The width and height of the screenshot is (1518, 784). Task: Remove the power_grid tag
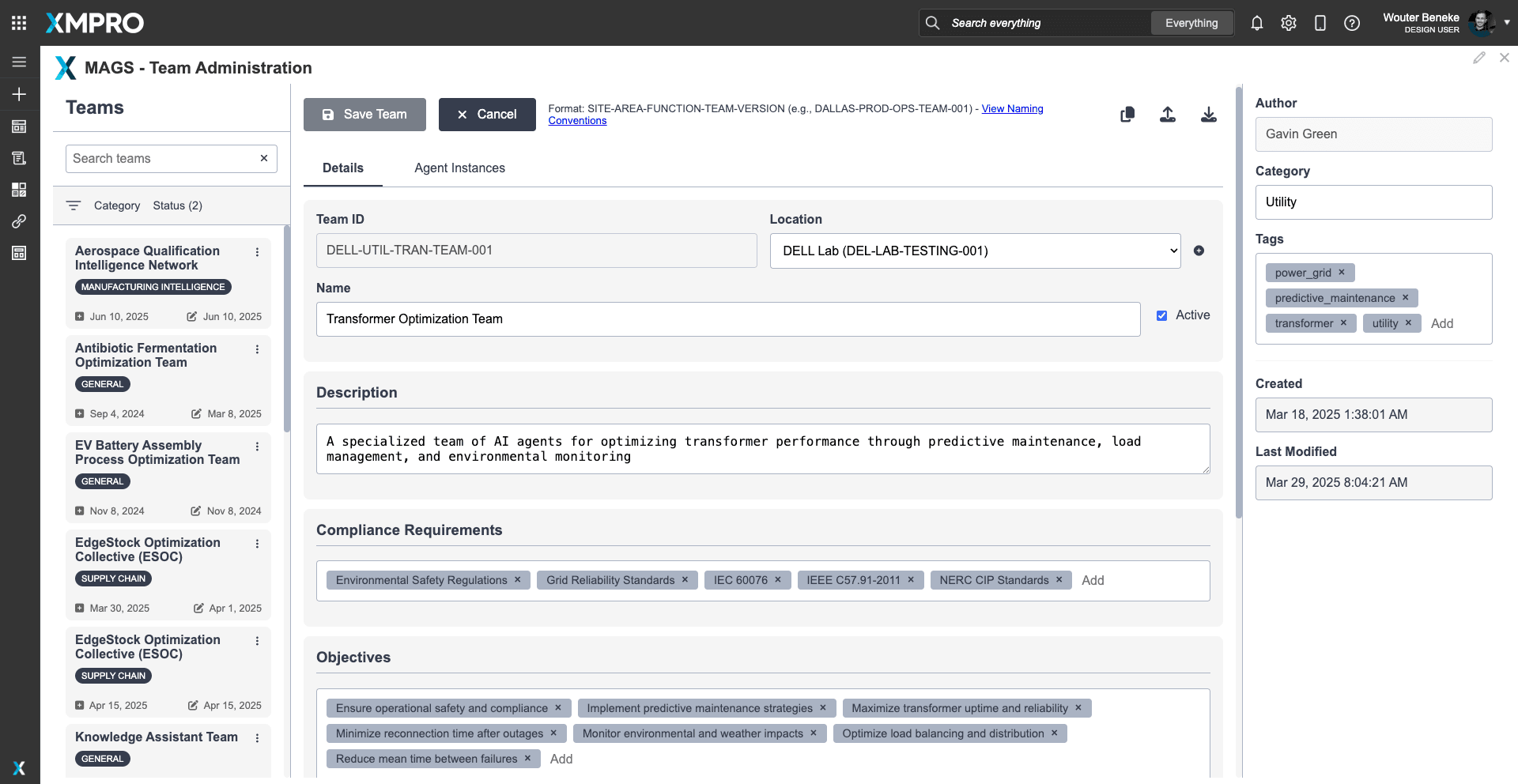tap(1342, 272)
